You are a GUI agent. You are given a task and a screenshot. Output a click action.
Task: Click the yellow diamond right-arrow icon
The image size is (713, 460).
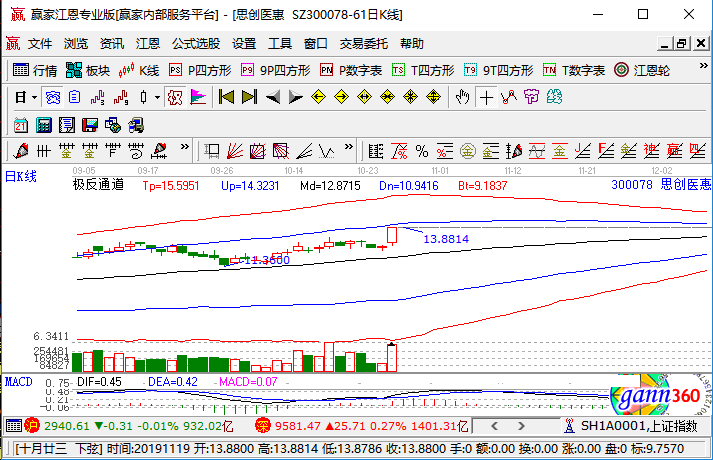(x=341, y=97)
